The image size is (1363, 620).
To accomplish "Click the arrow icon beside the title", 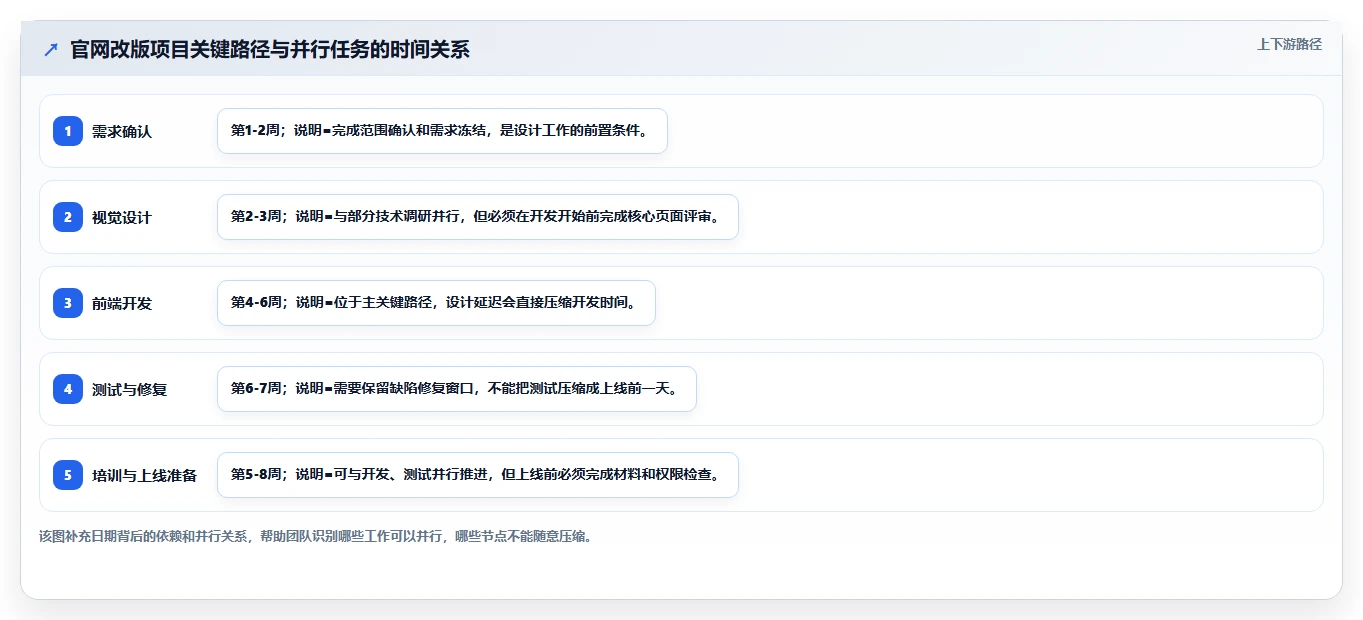I will pyautogui.click(x=51, y=50).
